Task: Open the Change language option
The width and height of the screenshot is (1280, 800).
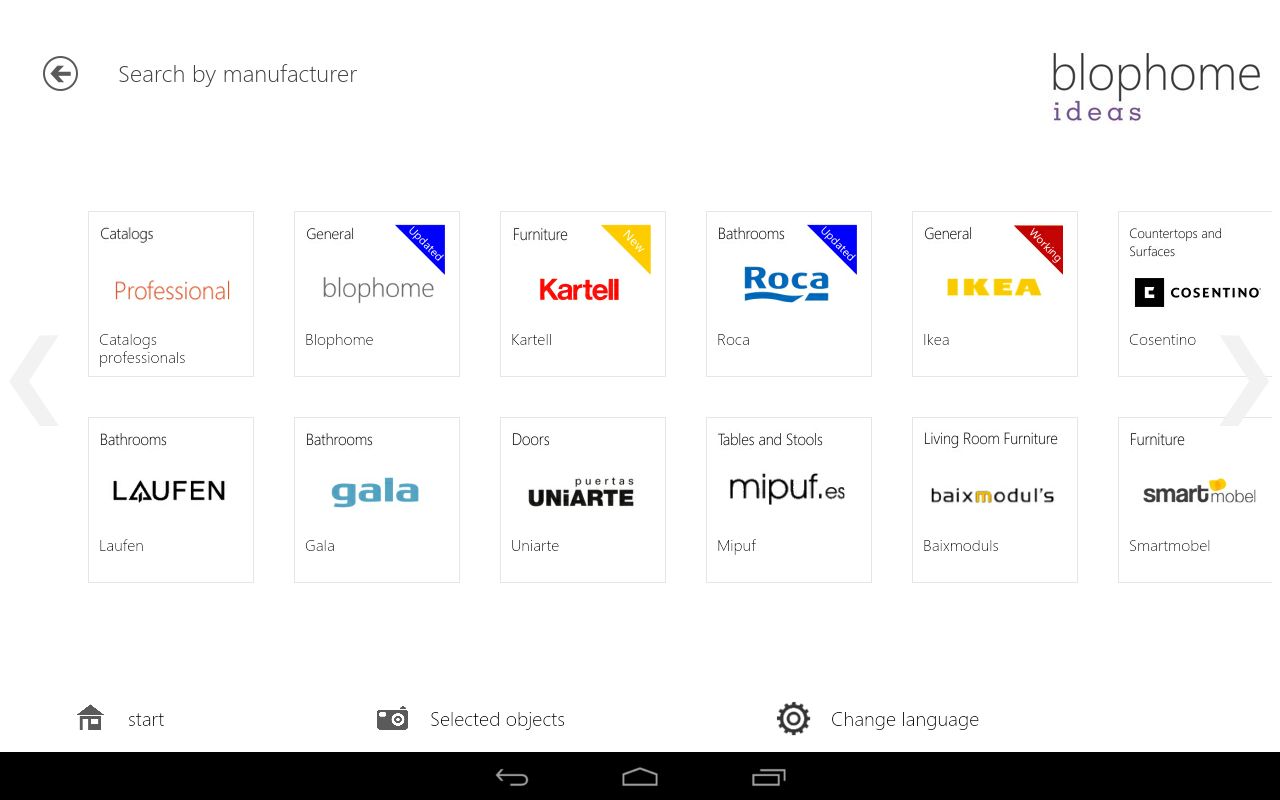Action: (905, 719)
